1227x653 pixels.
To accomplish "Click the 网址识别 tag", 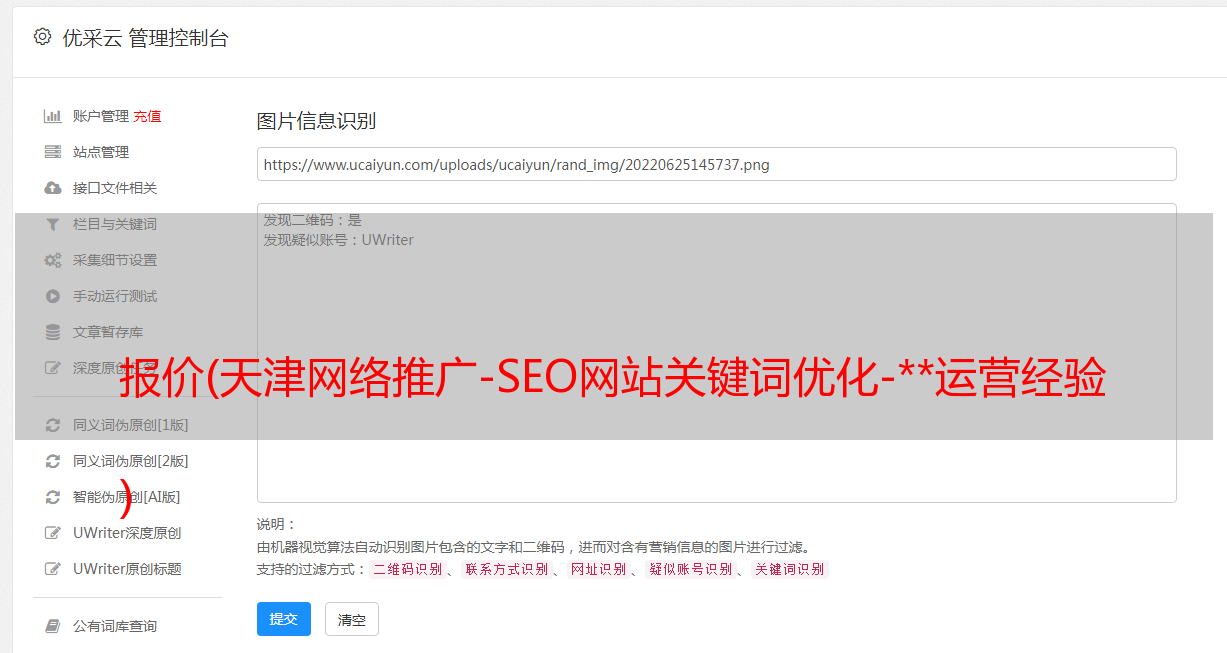I will coord(598,569).
